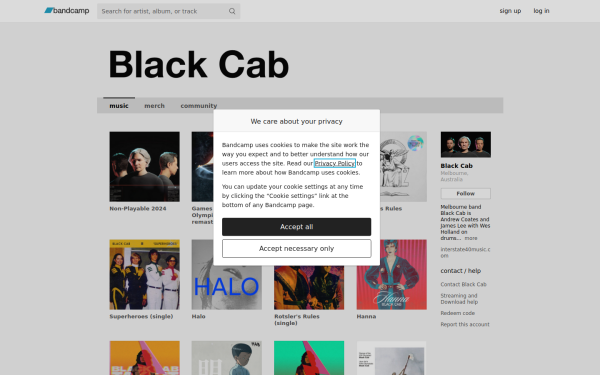Visit the interstate40music.com link
This screenshot has width=600, height=375.
465,252
